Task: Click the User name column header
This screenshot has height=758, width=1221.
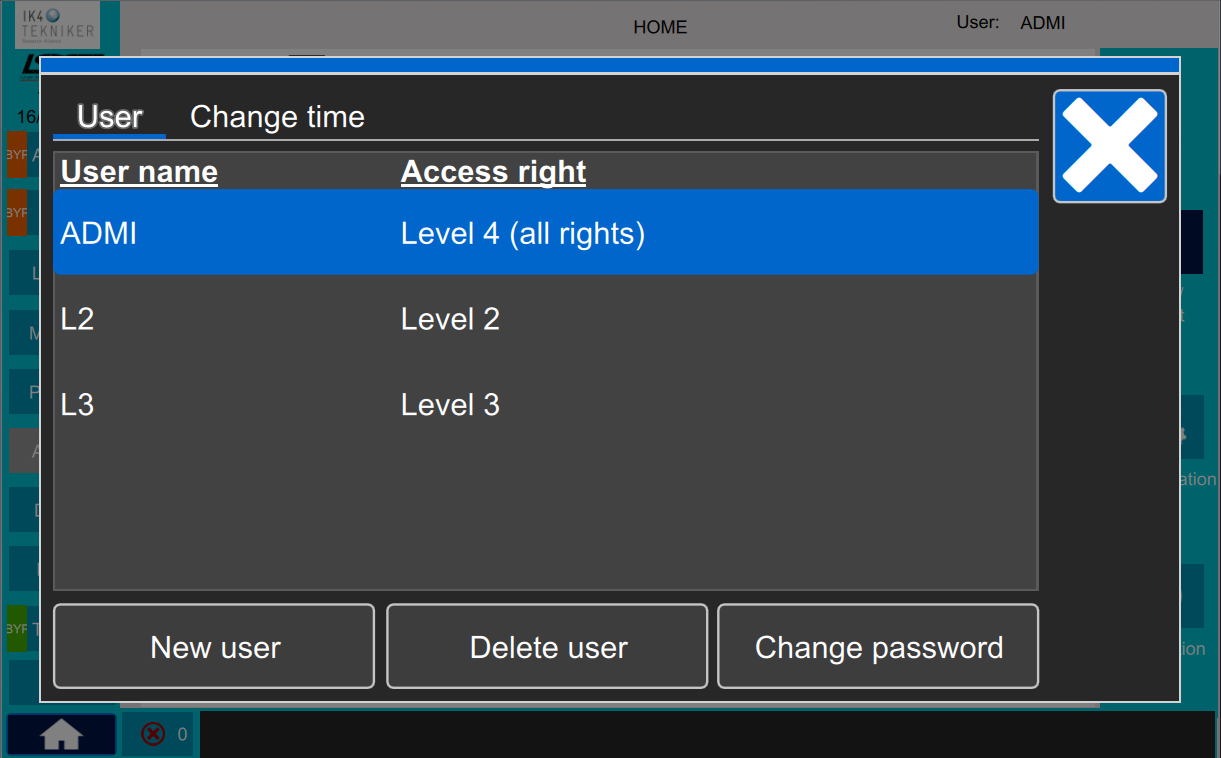Action: [x=139, y=172]
